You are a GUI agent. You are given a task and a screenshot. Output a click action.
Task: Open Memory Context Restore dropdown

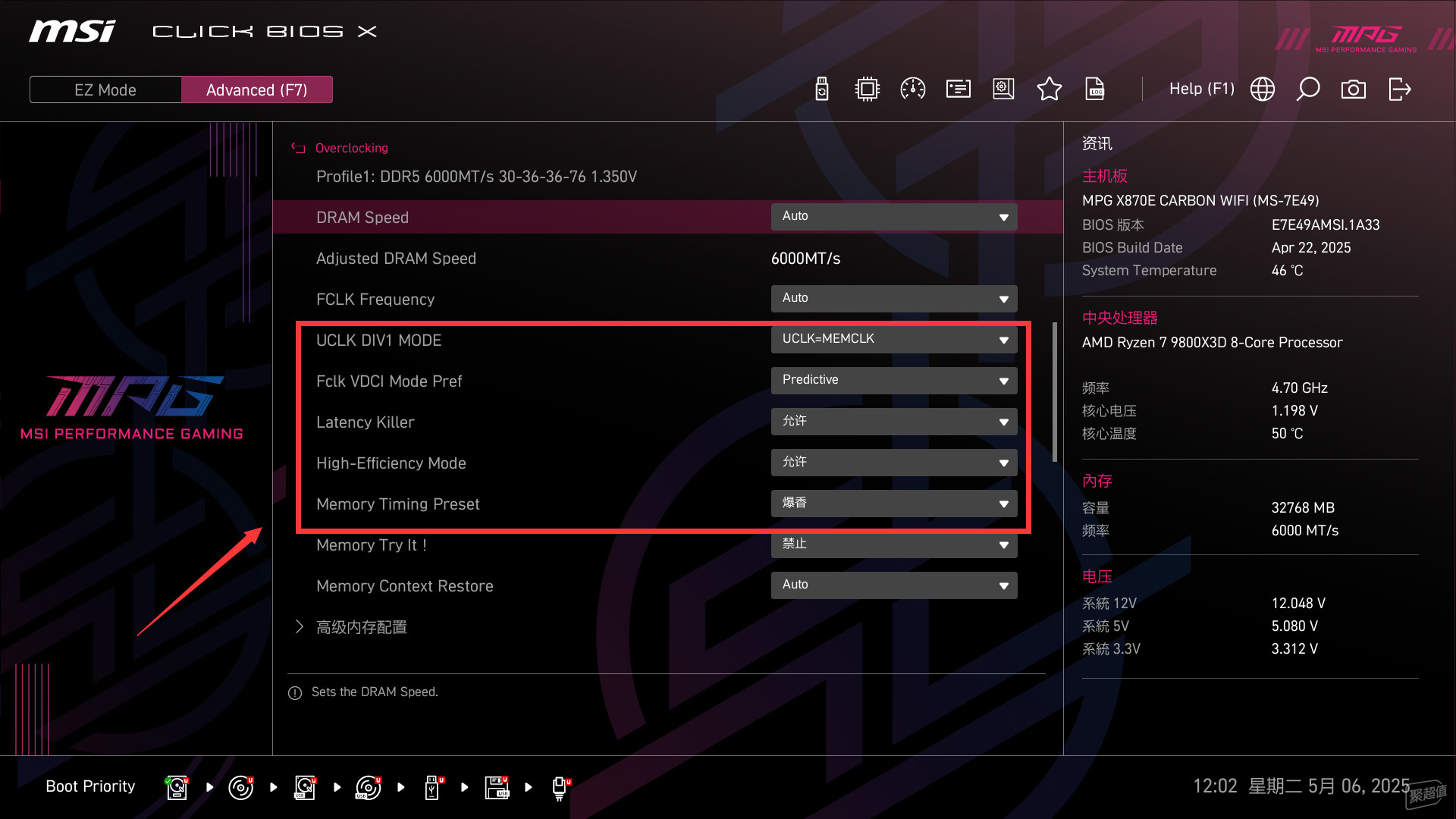coord(894,585)
